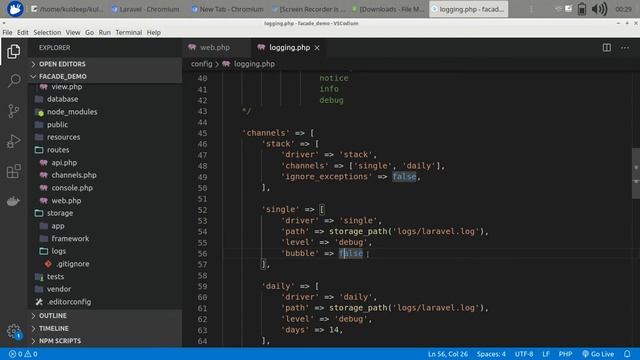This screenshot has width=640, height=360.
Task: Switch to the web.php editor tab
Action: [x=215, y=48]
